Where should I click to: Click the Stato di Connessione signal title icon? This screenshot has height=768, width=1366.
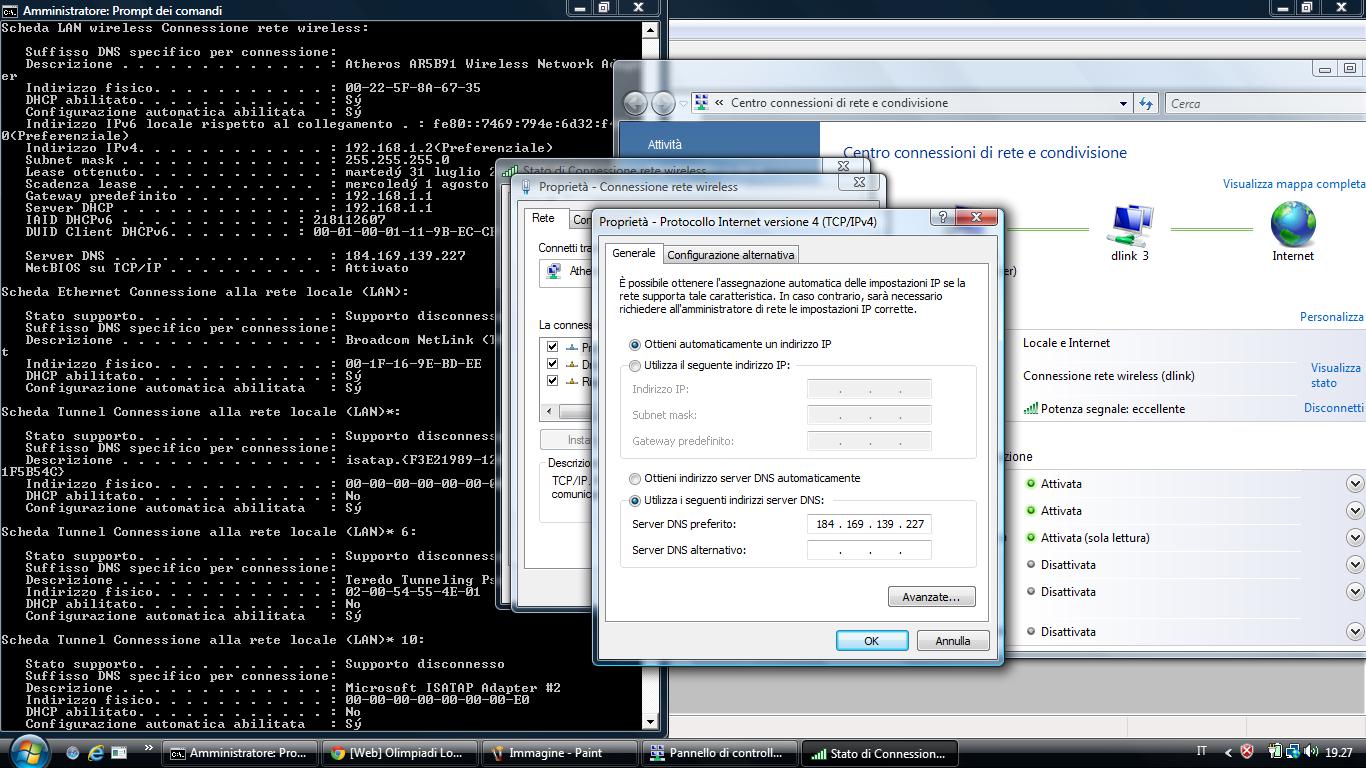[511, 171]
